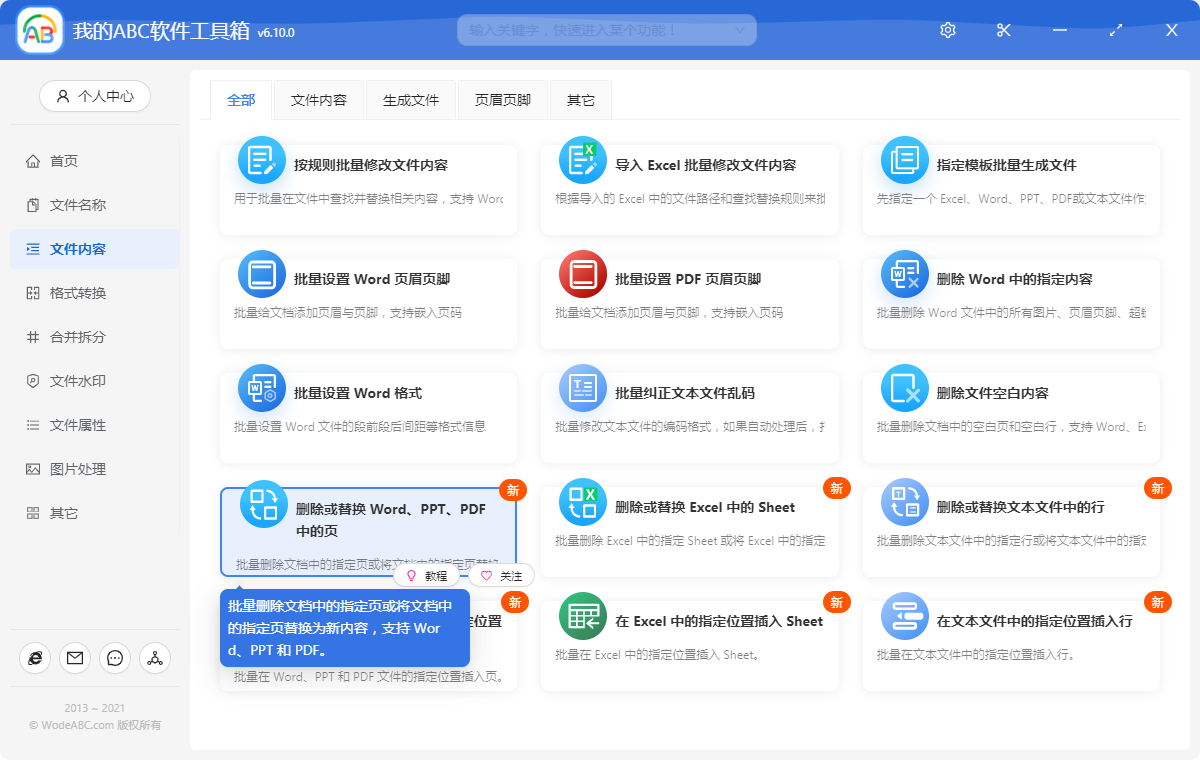The width and height of the screenshot is (1200, 760).
Task: Click the chat bubble feedback icon
Action: click(x=114, y=658)
